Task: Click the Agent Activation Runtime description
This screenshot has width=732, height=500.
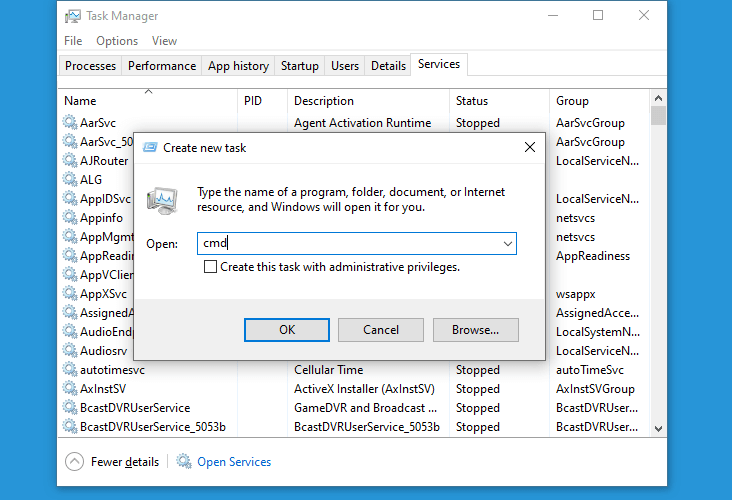Action: tap(362, 123)
